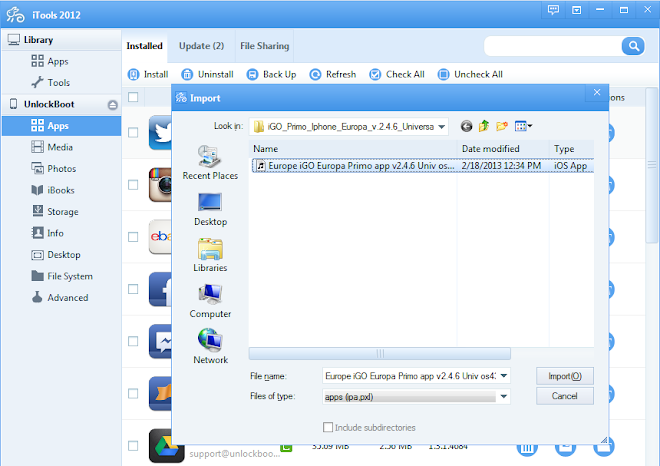This screenshot has width=660, height=466.
Task: Click Check All in toolbar
Action: pyautogui.click(x=397, y=75)
